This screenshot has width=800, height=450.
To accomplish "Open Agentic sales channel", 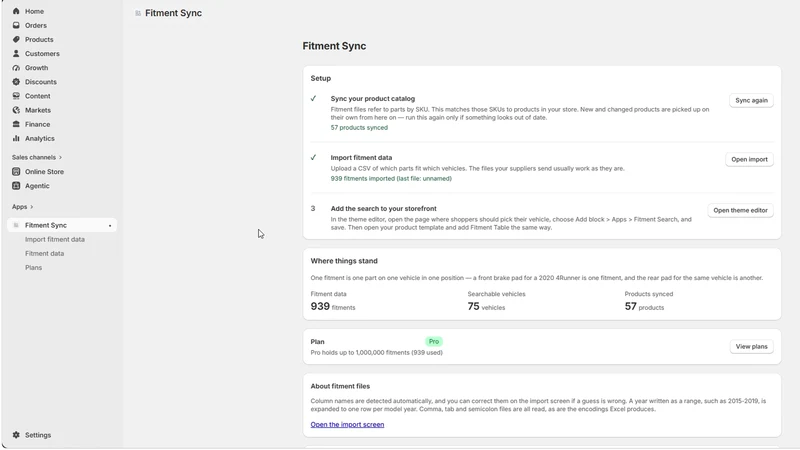I will pos(37,186).
